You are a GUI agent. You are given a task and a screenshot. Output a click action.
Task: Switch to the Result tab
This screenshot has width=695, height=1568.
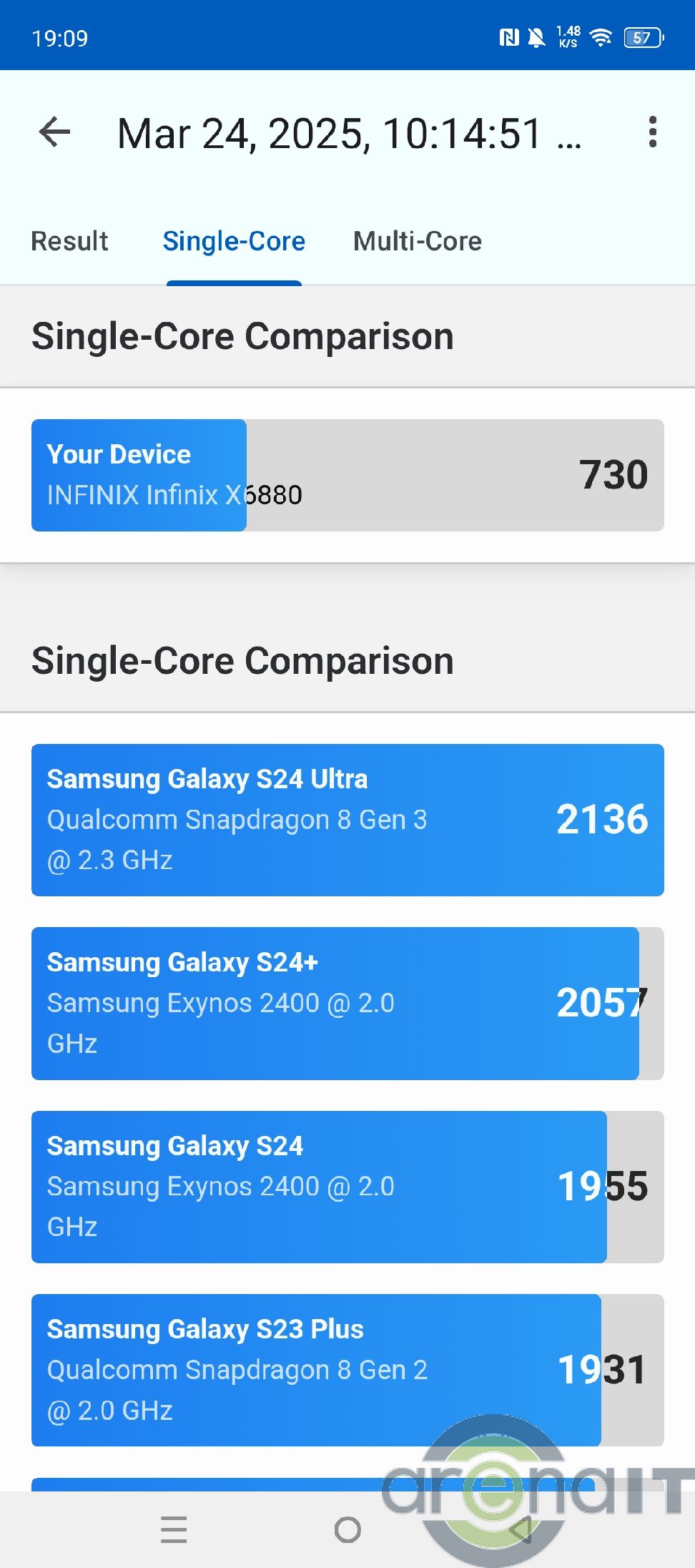(69, 242)
